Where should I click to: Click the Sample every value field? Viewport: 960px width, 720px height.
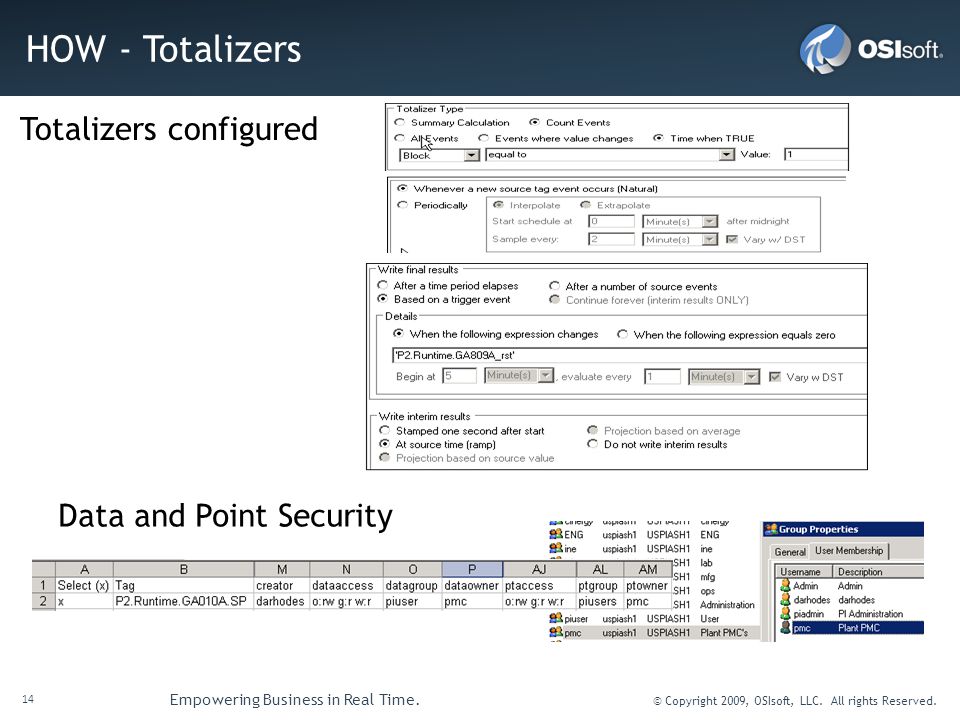[x=611, y=239]
